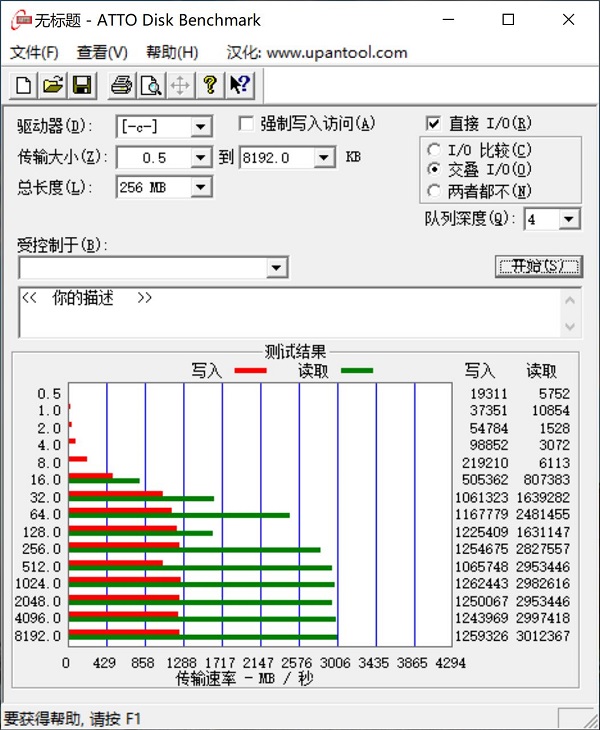Open Print Preview from the toolbar

click(x=150, y=85)
